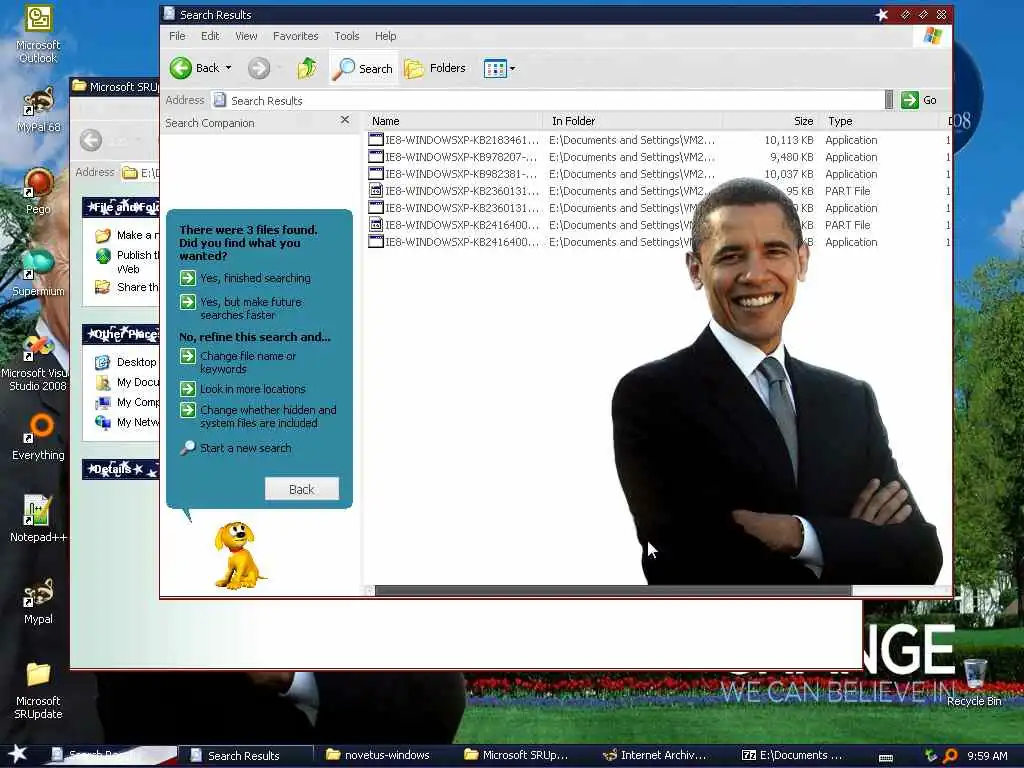Viewport: 1024px width, 768px height.
Task: Open the Help menu
Action: pos(385,36)
